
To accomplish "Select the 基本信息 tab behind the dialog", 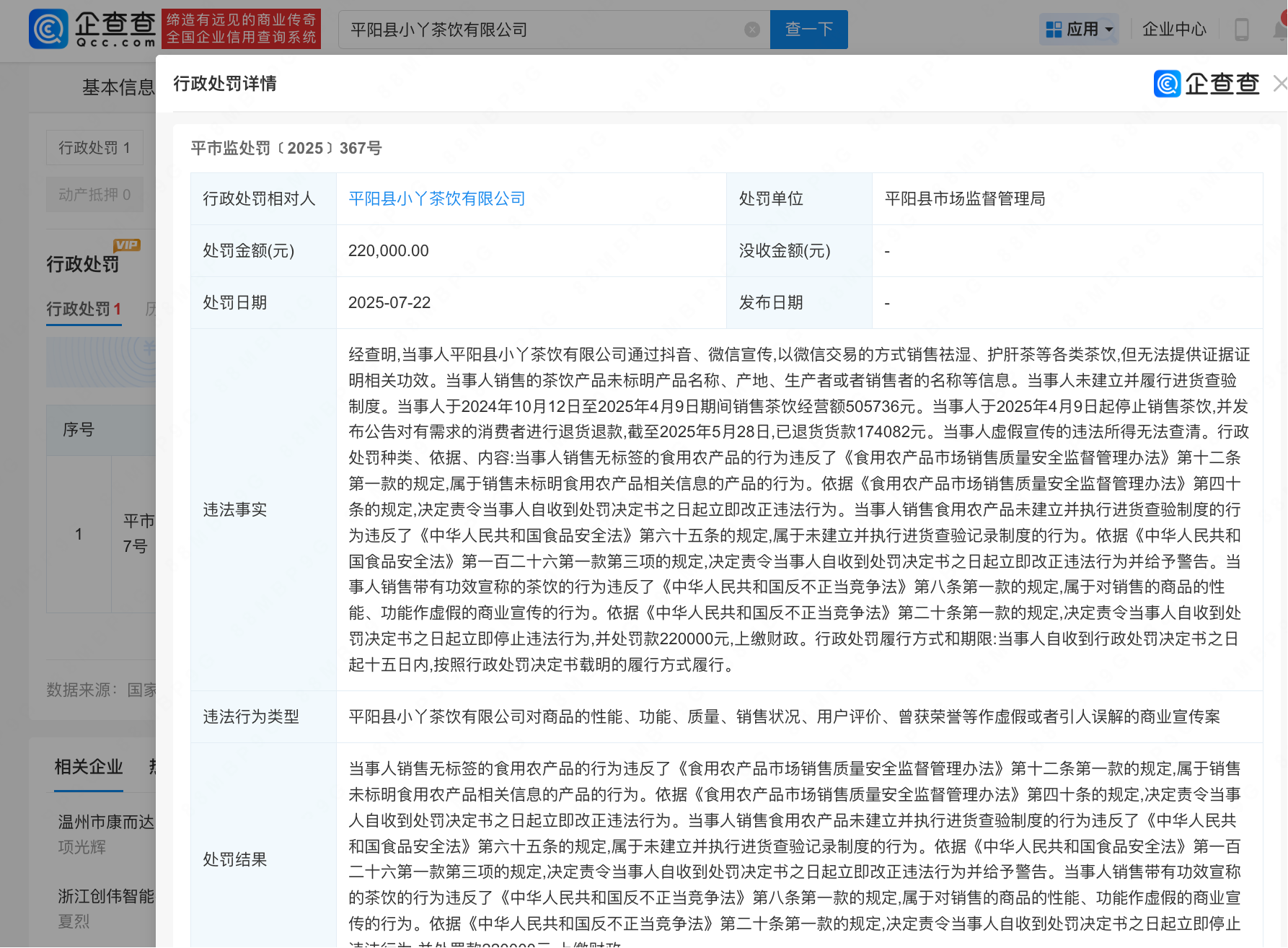I will (x=118, y=87).
